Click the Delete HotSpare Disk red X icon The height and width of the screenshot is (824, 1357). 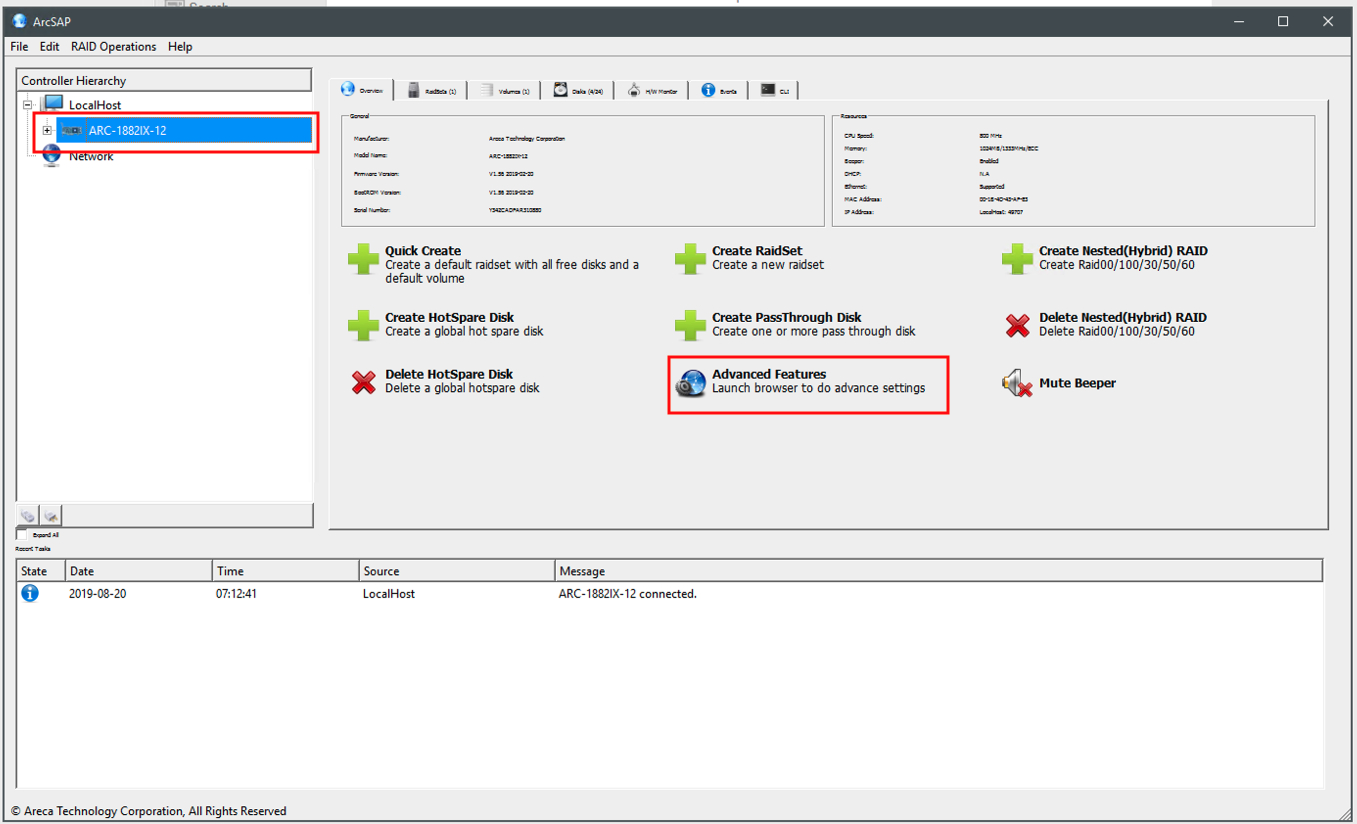(363, 382)
